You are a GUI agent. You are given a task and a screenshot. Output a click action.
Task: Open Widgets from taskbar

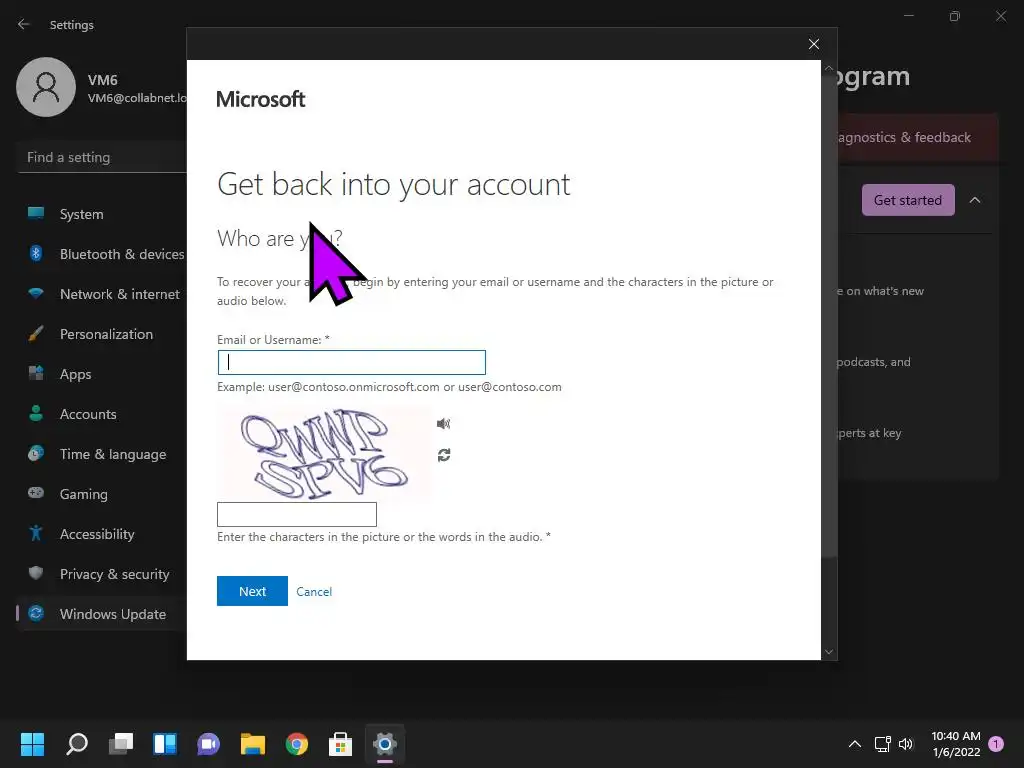point(165,743)
